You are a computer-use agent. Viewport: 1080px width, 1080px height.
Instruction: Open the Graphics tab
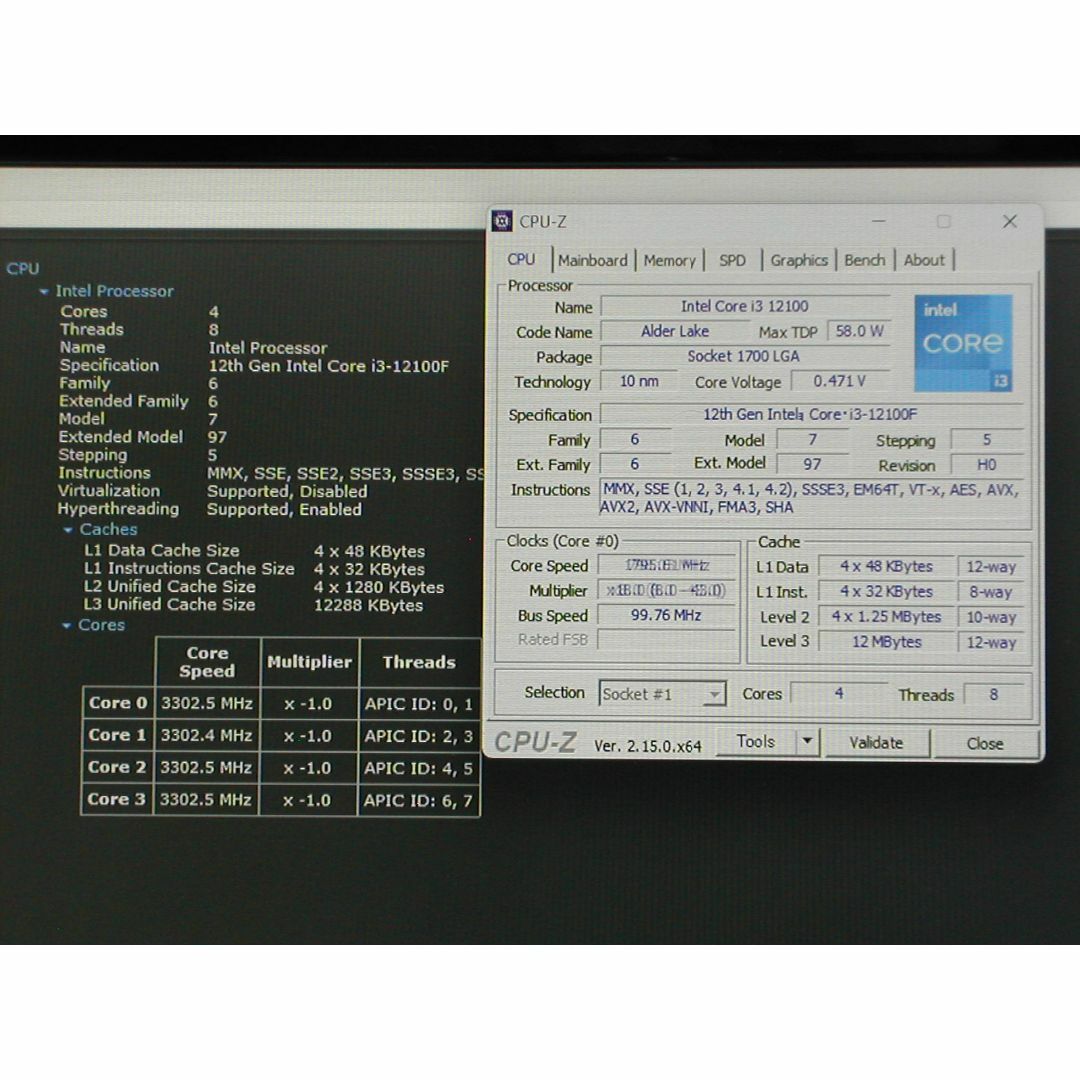pyautogui.click(x=799, y=260)
